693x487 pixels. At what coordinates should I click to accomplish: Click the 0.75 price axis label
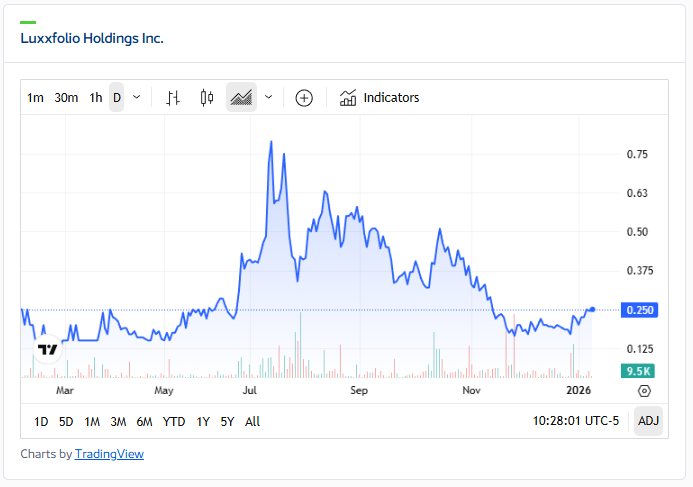637,154
